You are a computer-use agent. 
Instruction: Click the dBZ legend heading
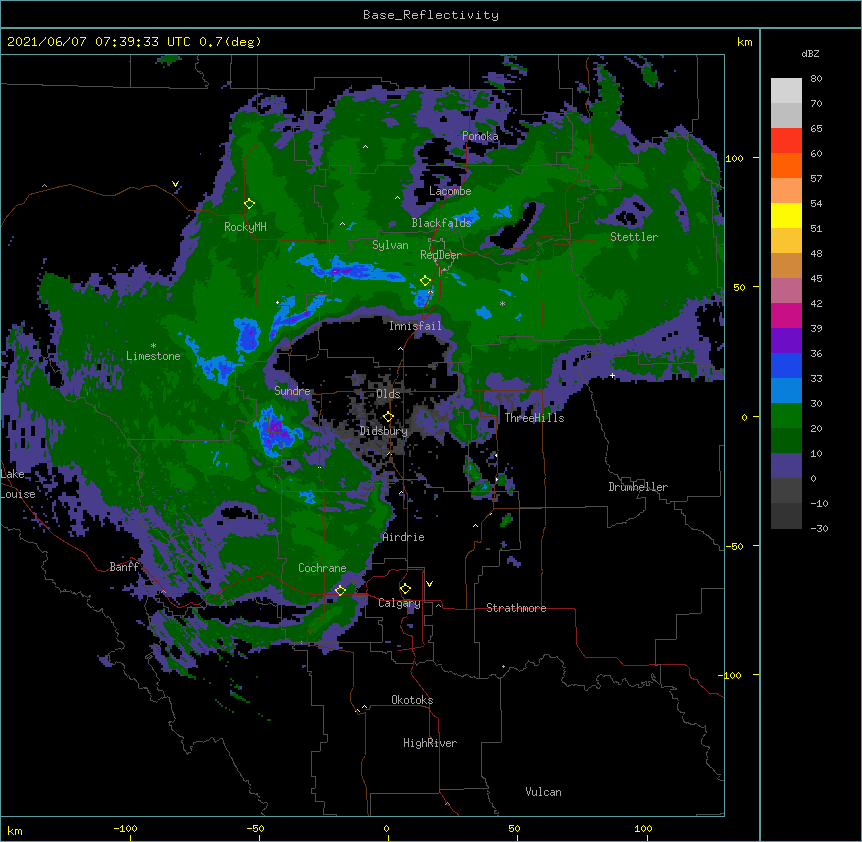pyautogui.click(x=810, y=53)
